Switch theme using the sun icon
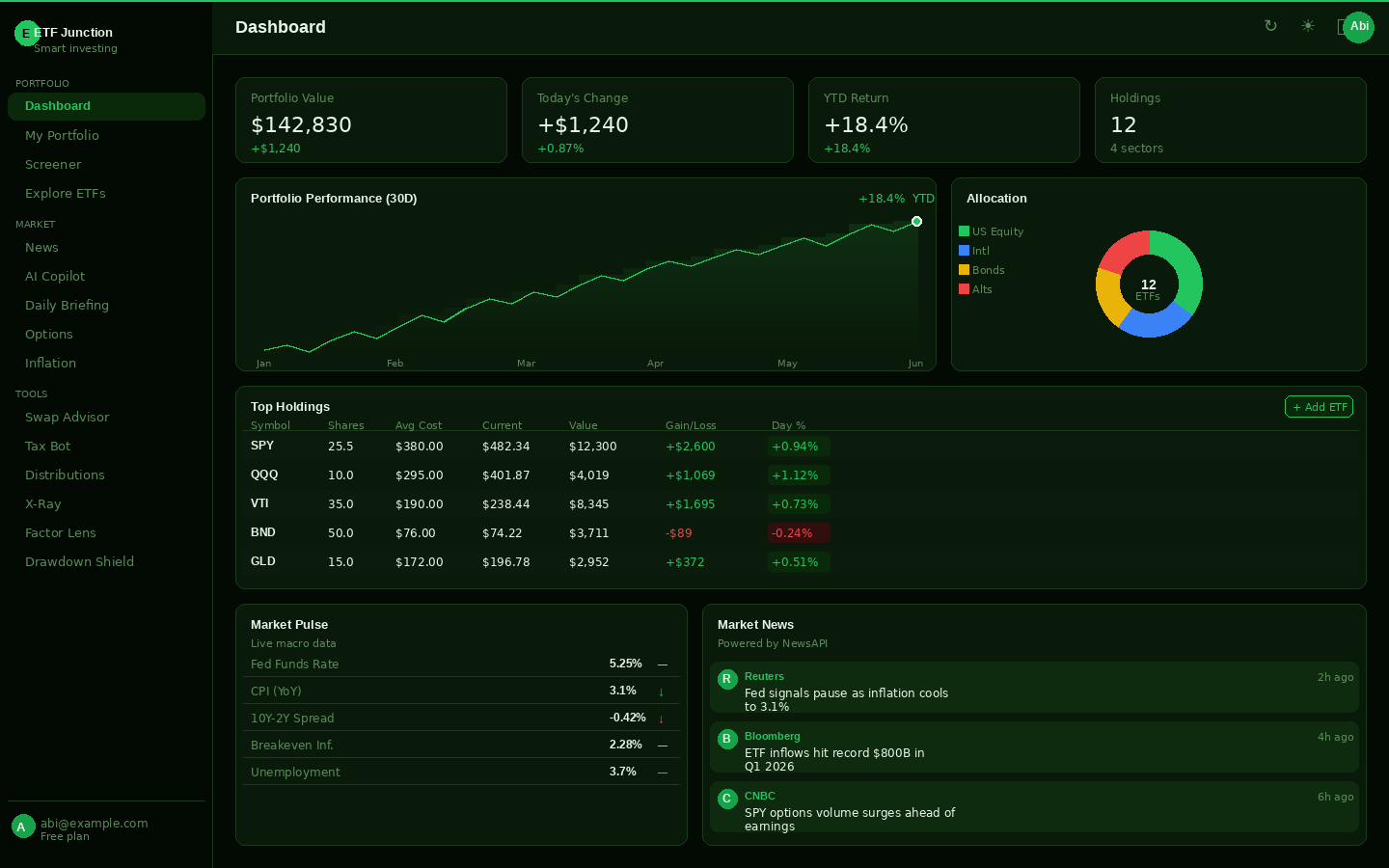Viewport: 1389px width, 868px height. click(1307, 26)
